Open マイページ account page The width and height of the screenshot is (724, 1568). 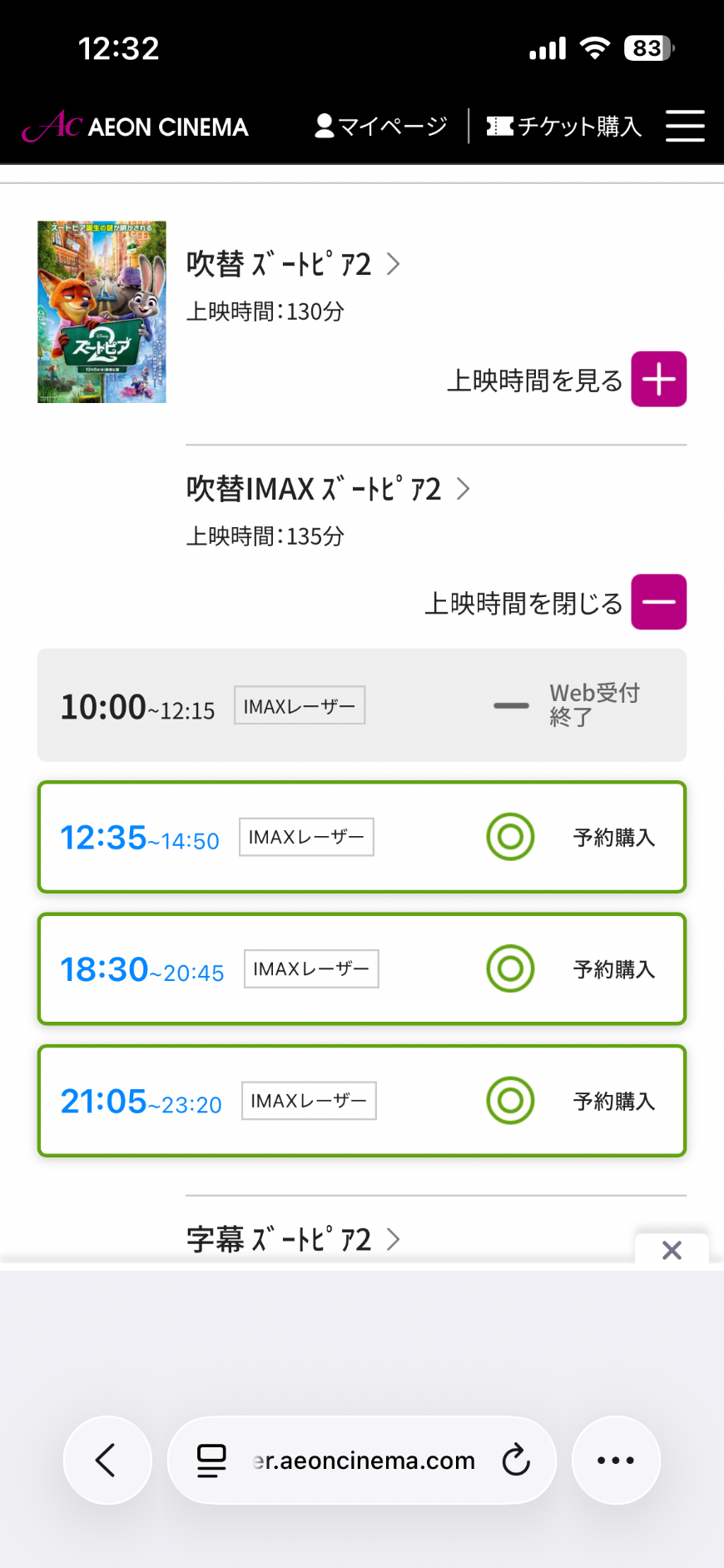[x=381, y=126]
